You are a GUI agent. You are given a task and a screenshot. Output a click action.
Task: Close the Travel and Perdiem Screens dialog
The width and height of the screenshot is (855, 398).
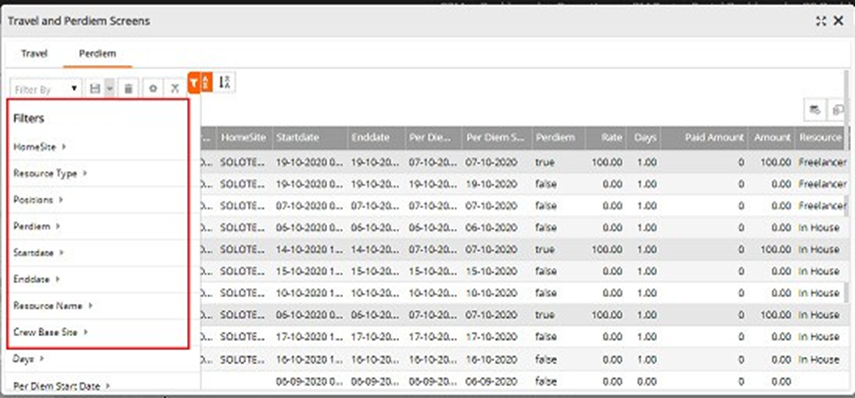[x=839, y=21]
